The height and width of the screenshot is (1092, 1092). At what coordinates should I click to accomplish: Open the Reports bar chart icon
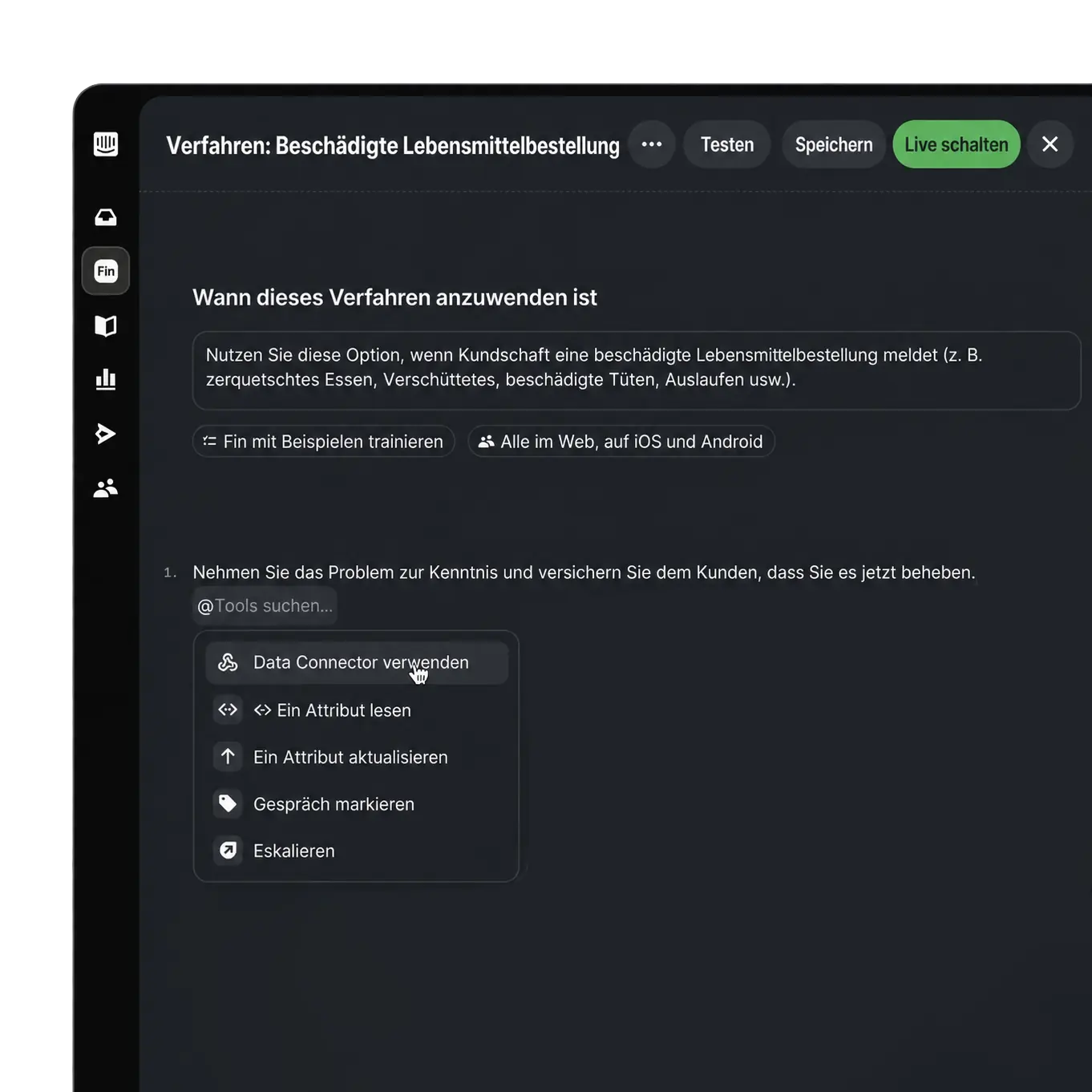click(106, 379)
